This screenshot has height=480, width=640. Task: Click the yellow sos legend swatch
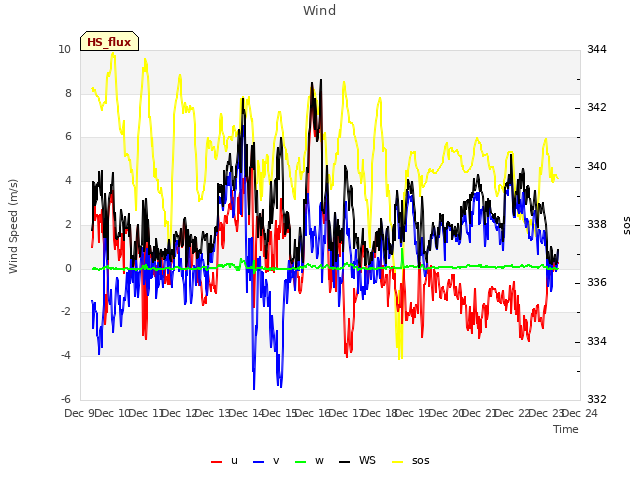[398, 462]
